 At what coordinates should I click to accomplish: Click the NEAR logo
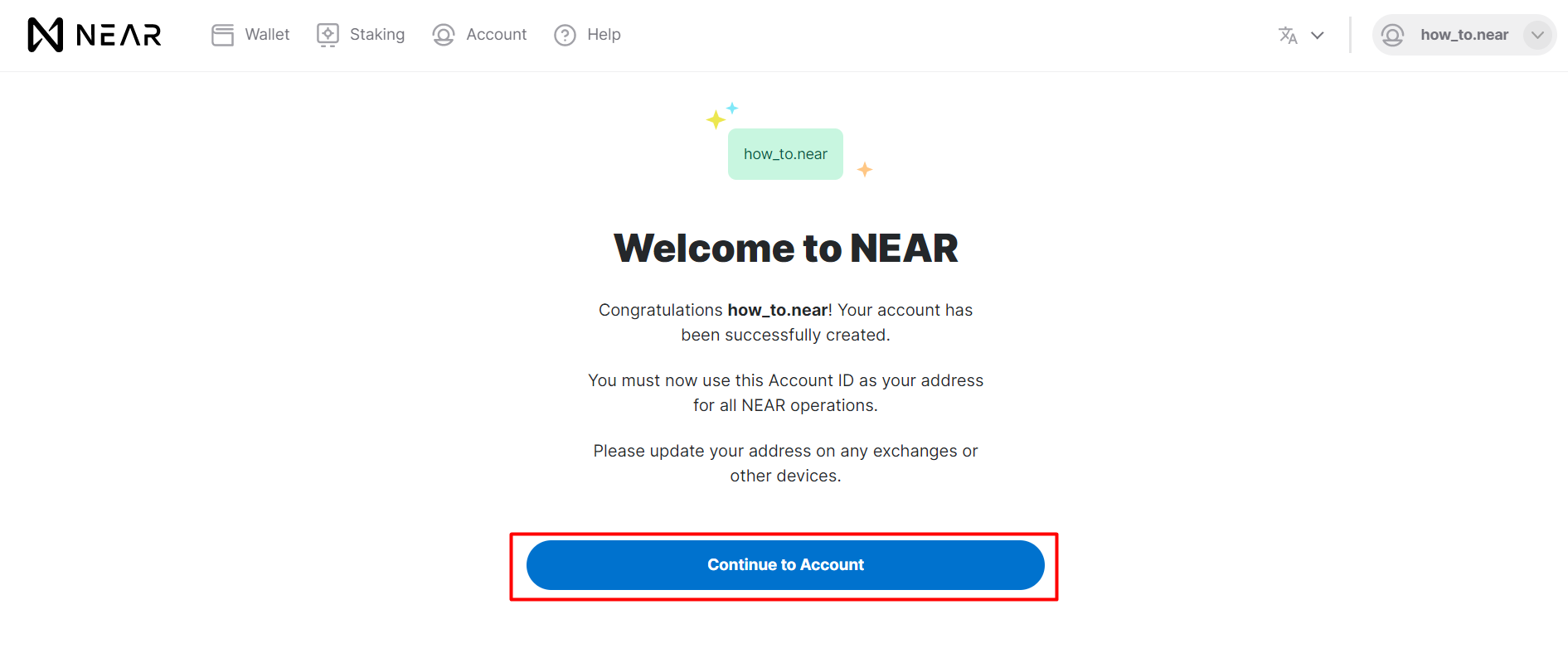pyautogui.click(x=93, y=34)
